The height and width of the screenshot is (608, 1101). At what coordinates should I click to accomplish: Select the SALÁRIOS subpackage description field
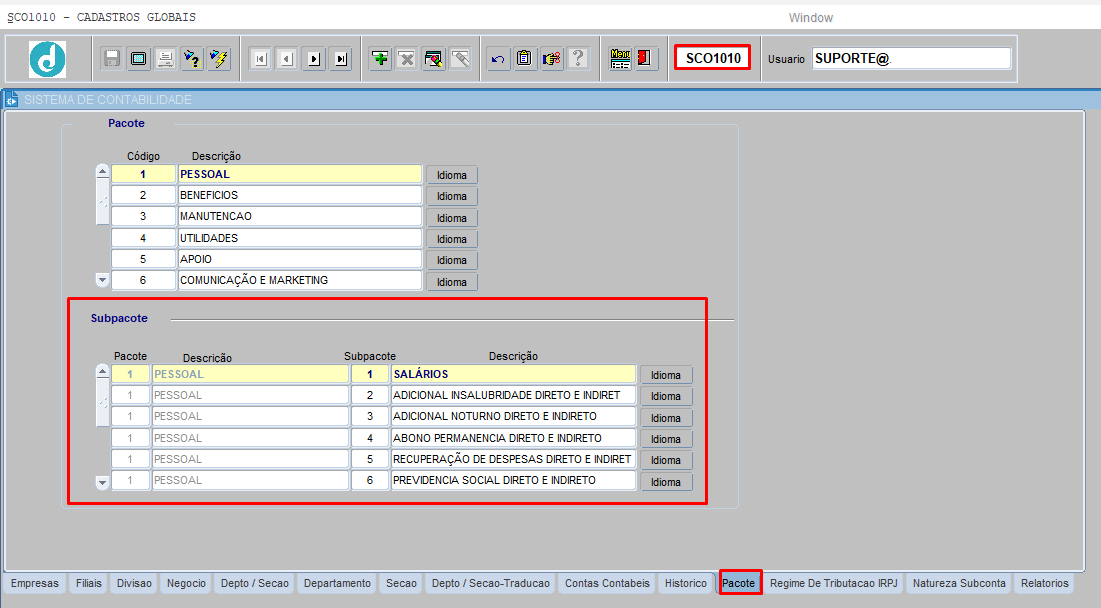click(x=513, y=374)
